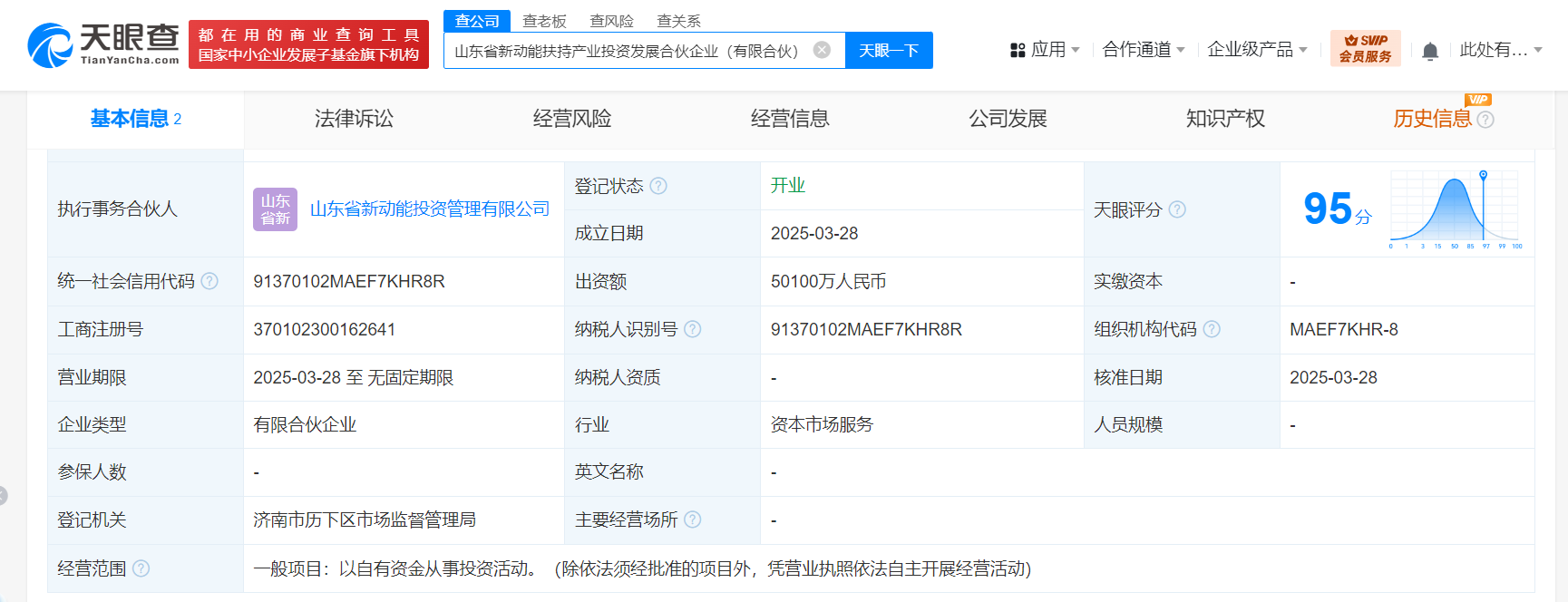
Task: Click help icon beside 主要经营场所
Action: point(693,519)
